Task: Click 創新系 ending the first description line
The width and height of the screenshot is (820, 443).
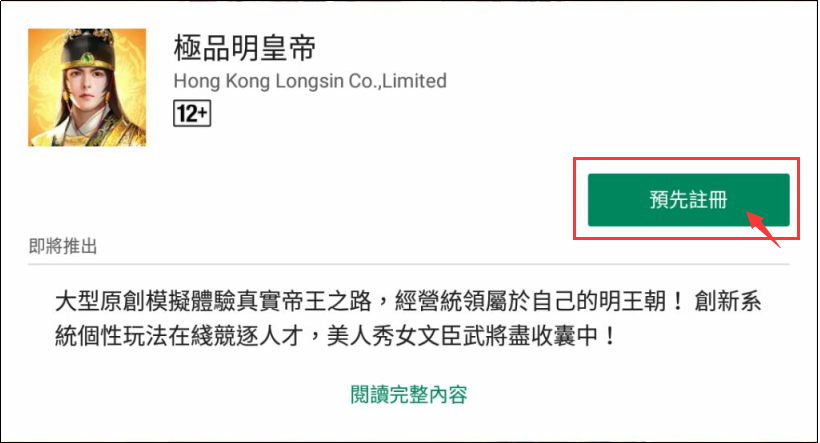Action: (727, 302)
